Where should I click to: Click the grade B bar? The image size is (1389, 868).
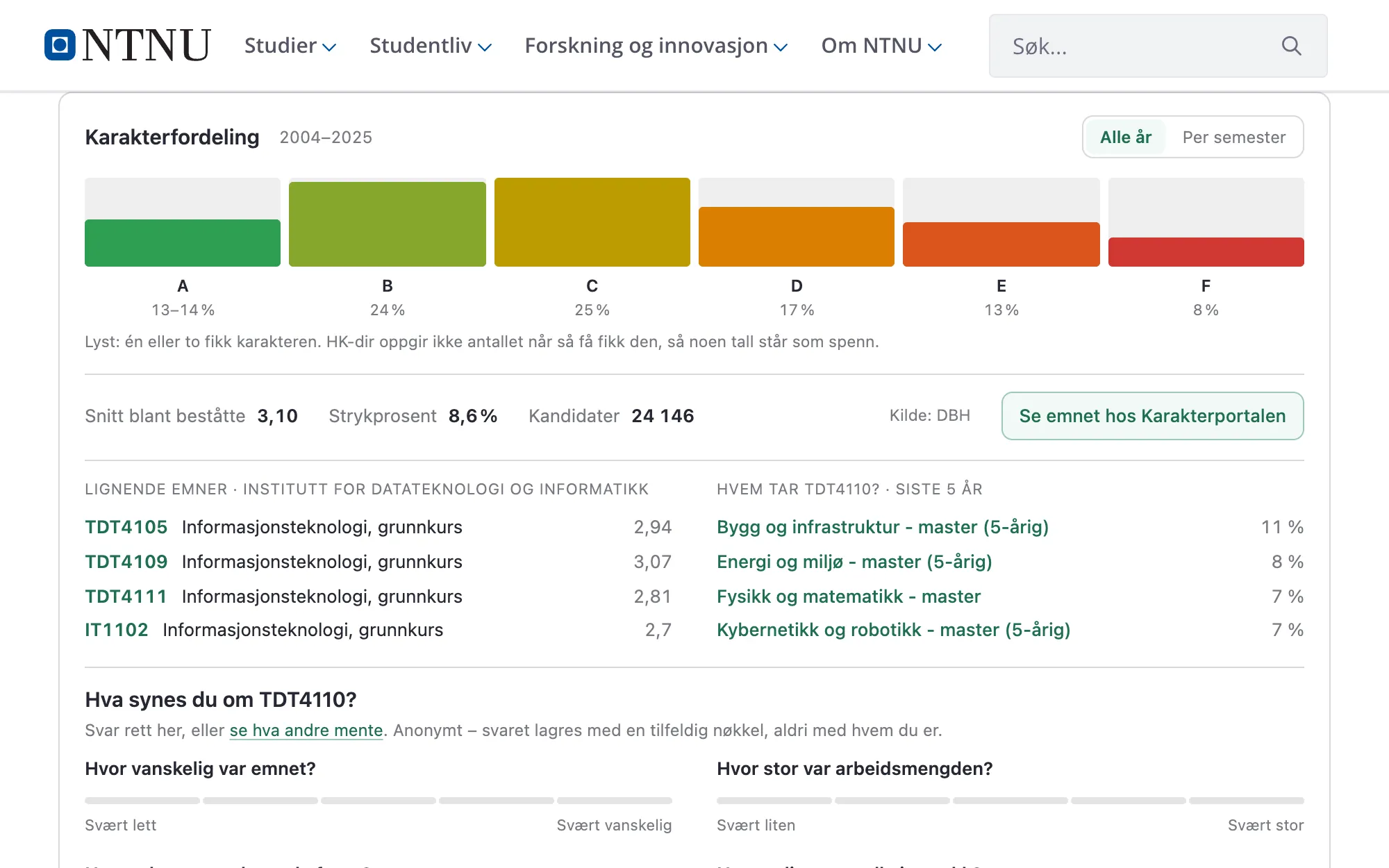(388, 224)
